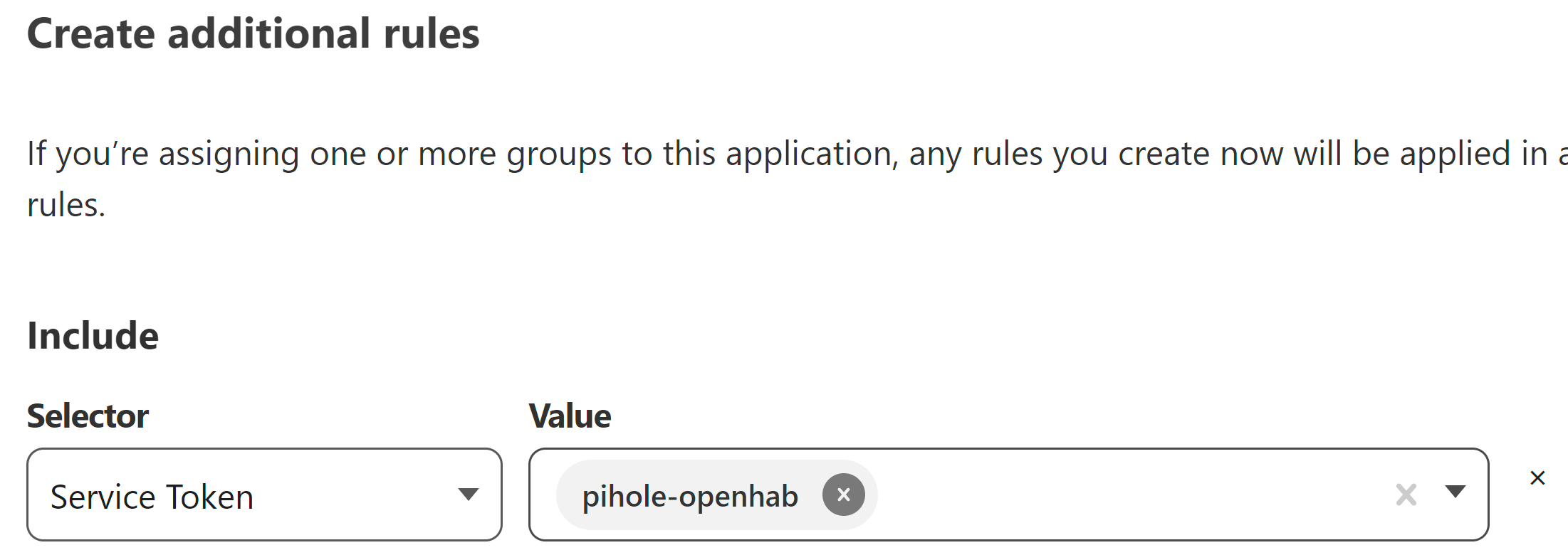1568x555 pixels.
Task: Open the Selector dropdown arrow
Action: 468,495
